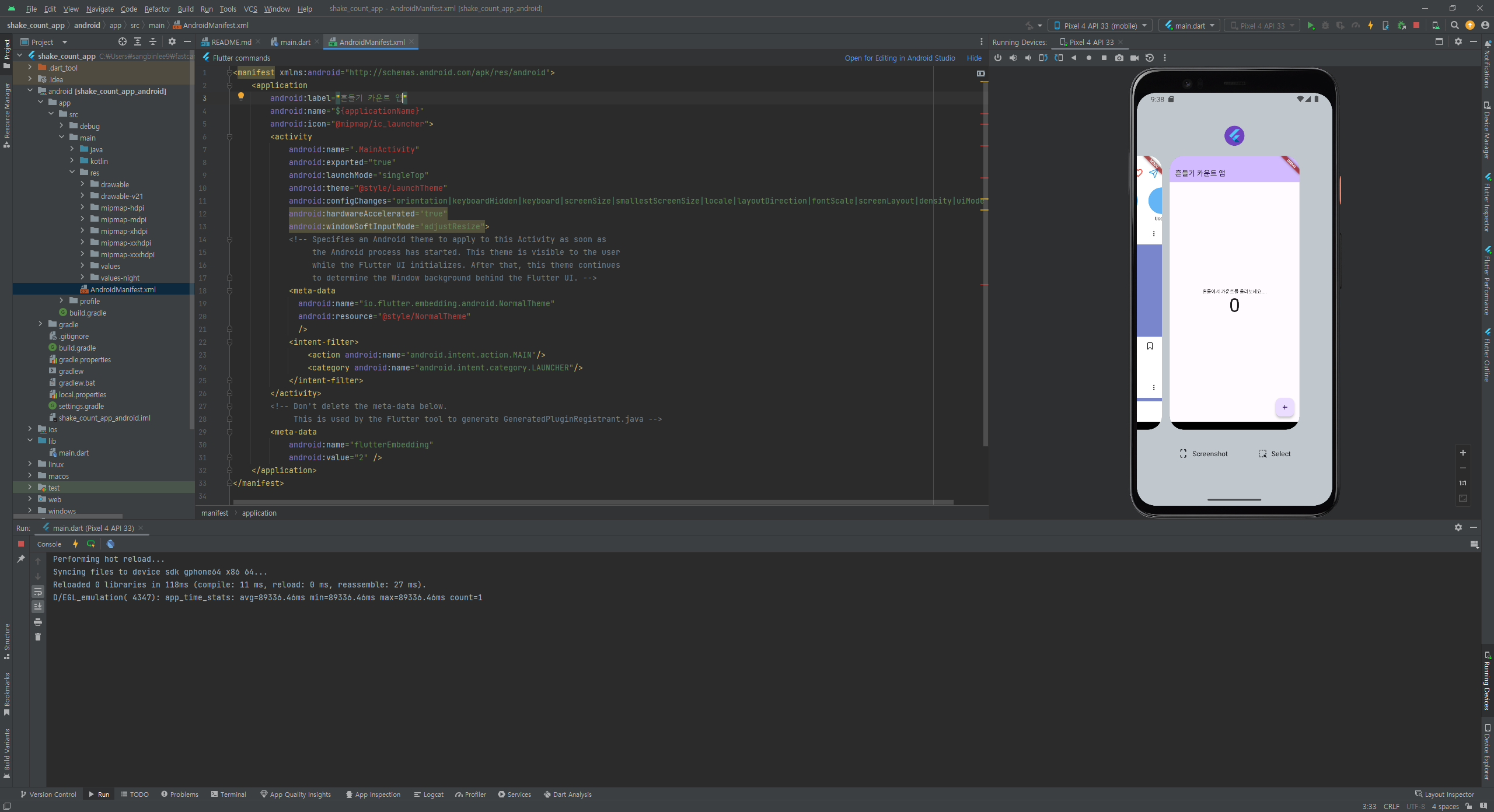Click the Flutter Hot Reload lightning icon in the top toolbar

[1370, 26]
